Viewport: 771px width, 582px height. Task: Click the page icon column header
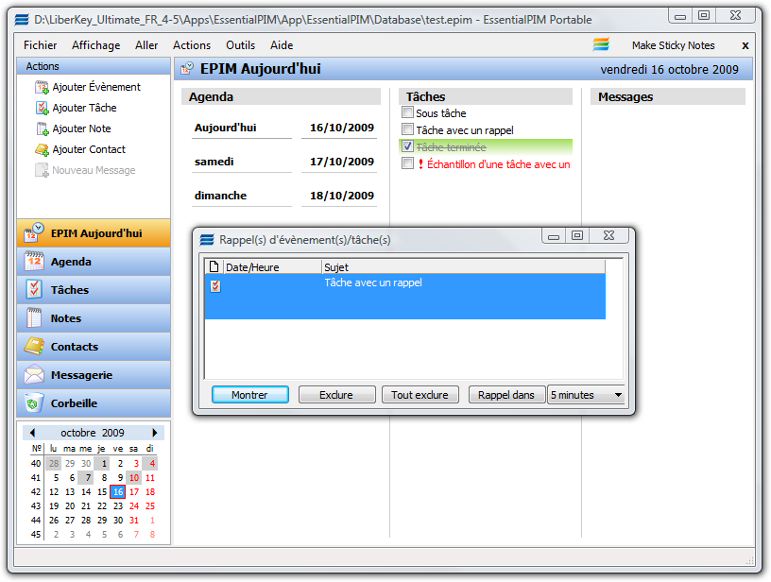click(x=214, y=267)
